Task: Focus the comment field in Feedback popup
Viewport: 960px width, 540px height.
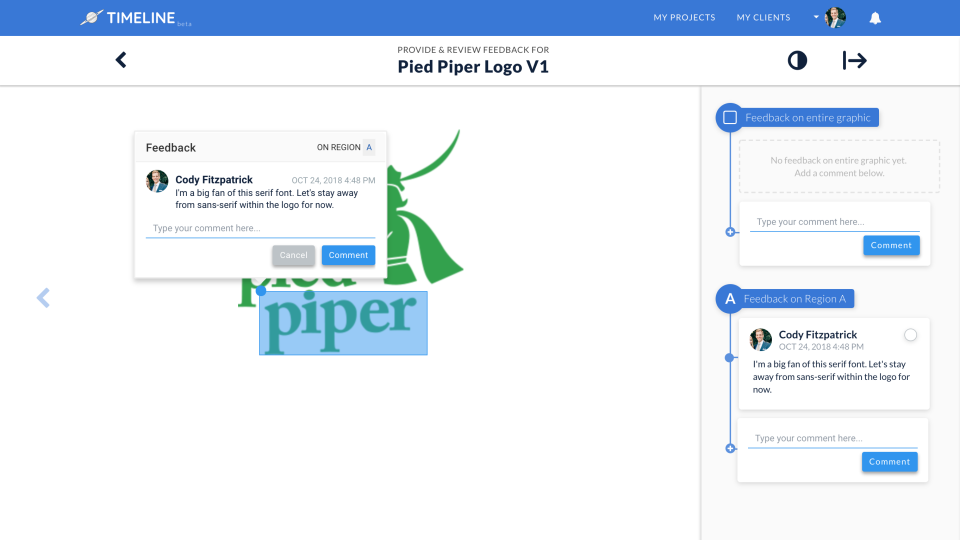Action: point(260,228)
